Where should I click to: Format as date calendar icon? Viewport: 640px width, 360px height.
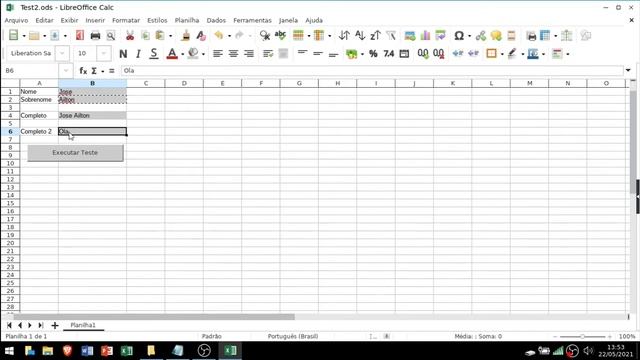[404, 53]
